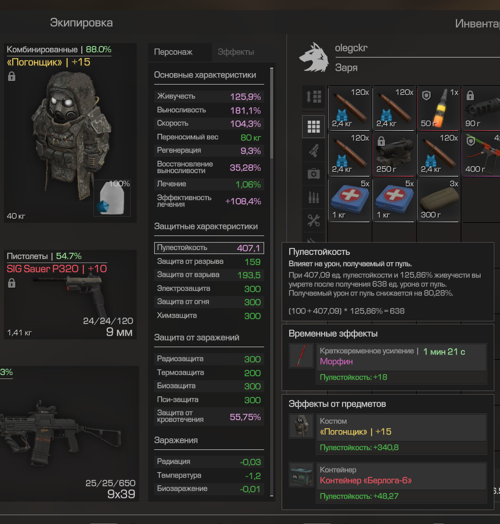The width and height of the screenshot is (500, 524).
Task: Filter inventory by weapons icon
Action: pyautogui.click(x=314, y=151)
